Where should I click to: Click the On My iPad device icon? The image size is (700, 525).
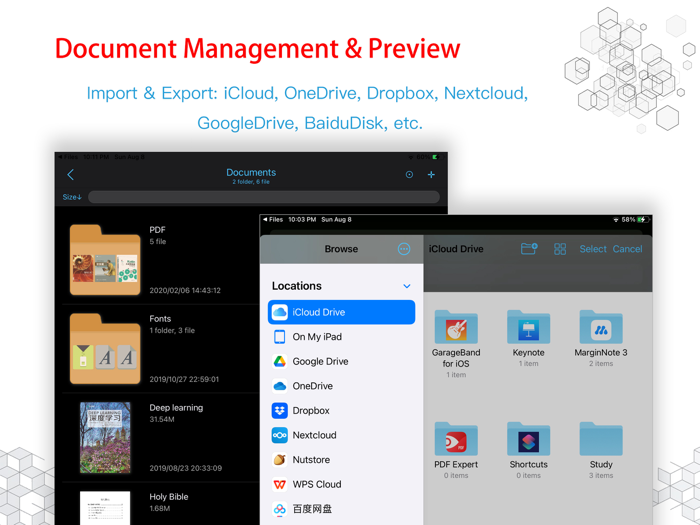[279, 337]
